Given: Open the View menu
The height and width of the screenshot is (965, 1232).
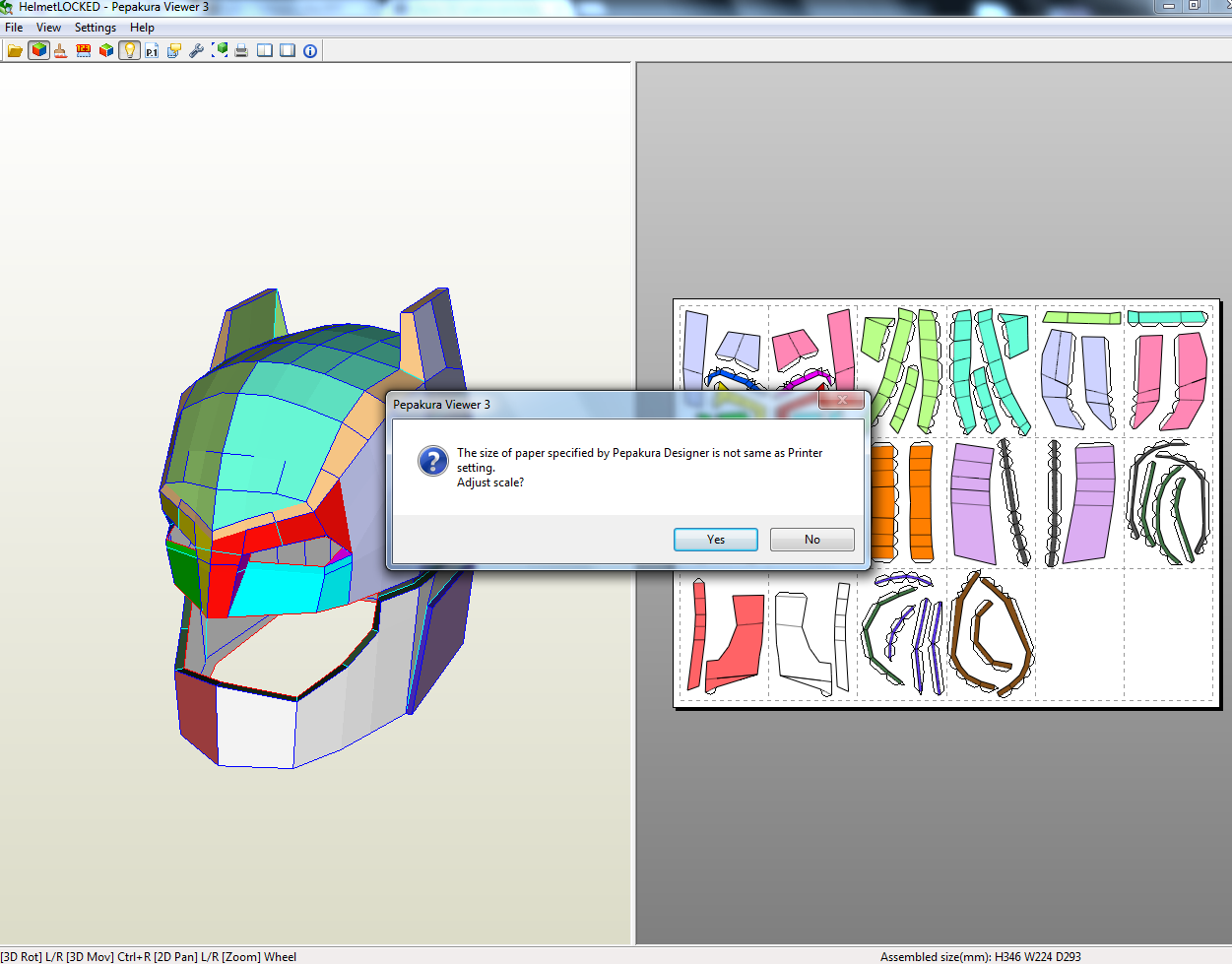Looking at the screenshot, I should 48,28.
